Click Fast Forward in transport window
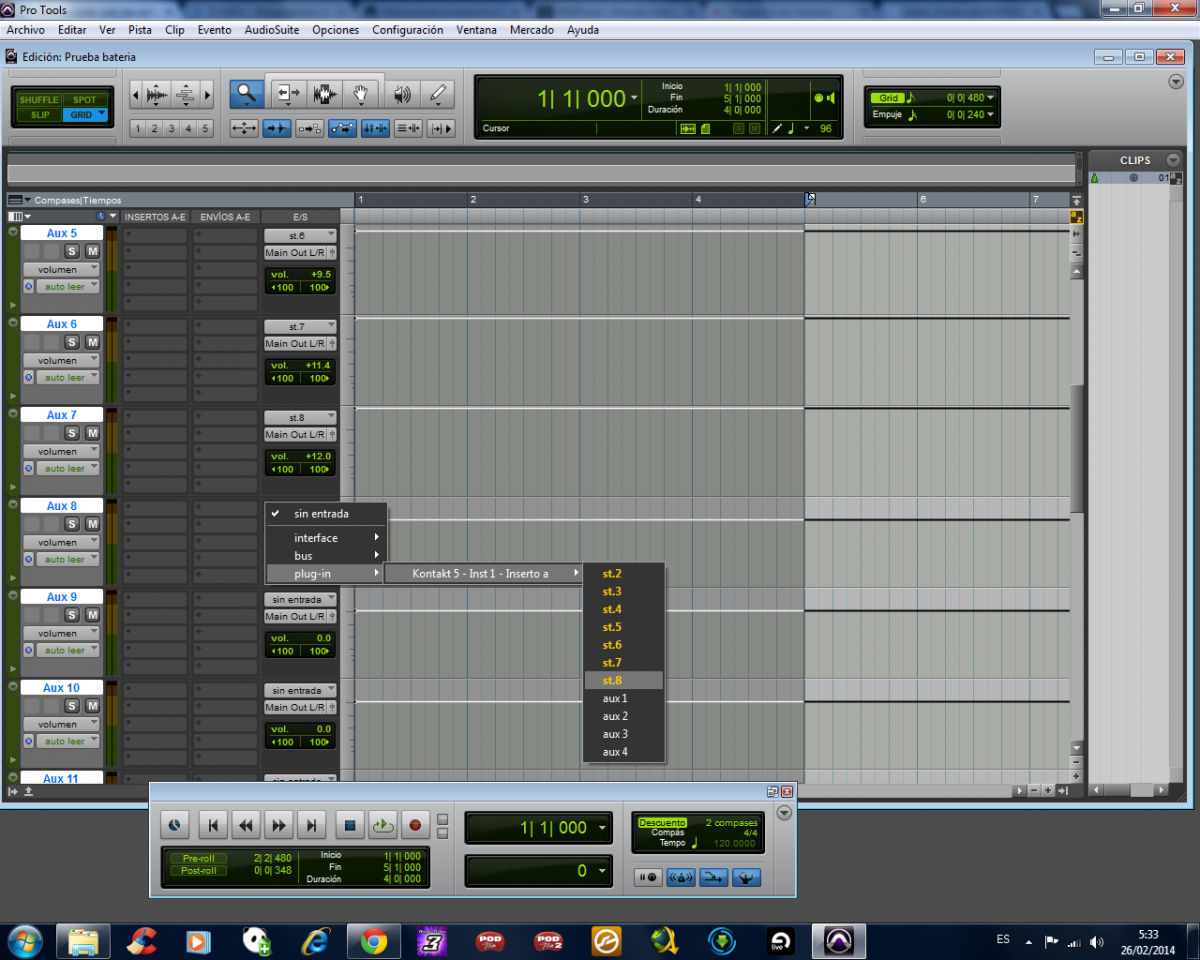Image resolution: width=1200 pixels, height=960 pixels. pos(279,825)
